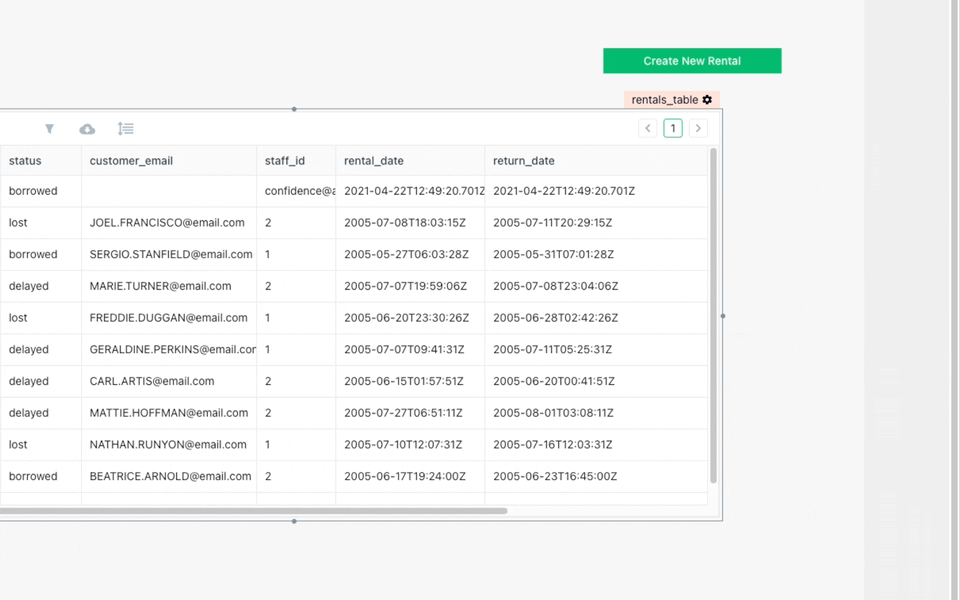
Task: Click the Create New Rental button
Action: point(691,61)
